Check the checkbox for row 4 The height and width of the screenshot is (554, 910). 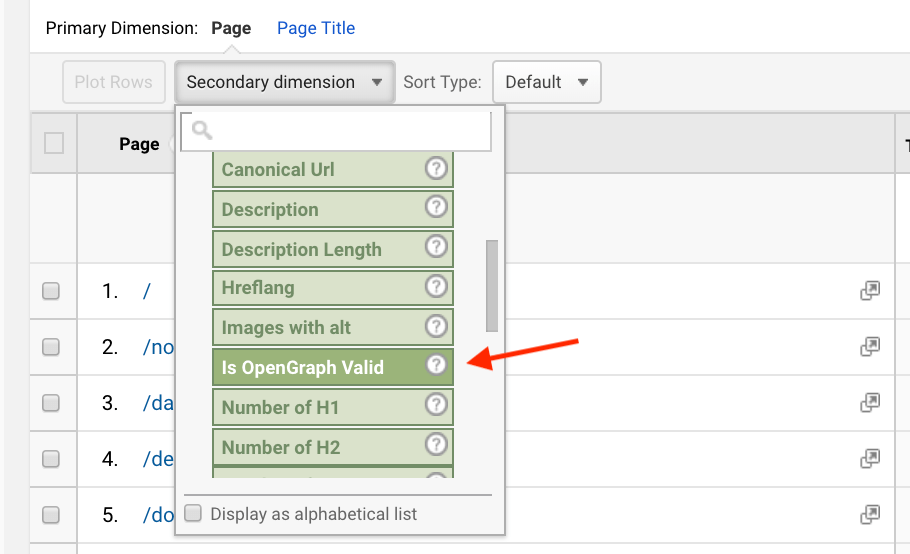pyautogui.click(x=51, y=459)
